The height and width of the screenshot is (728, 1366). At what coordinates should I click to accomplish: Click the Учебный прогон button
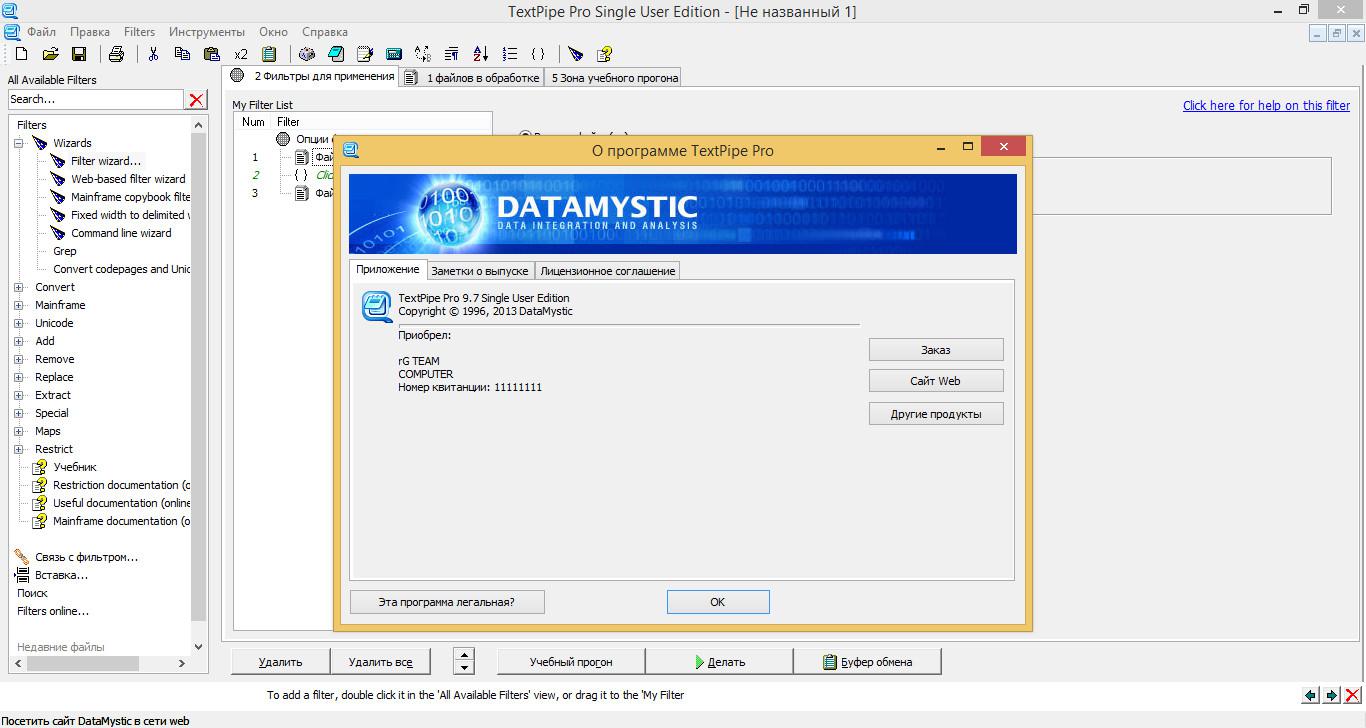click(571, 662)
